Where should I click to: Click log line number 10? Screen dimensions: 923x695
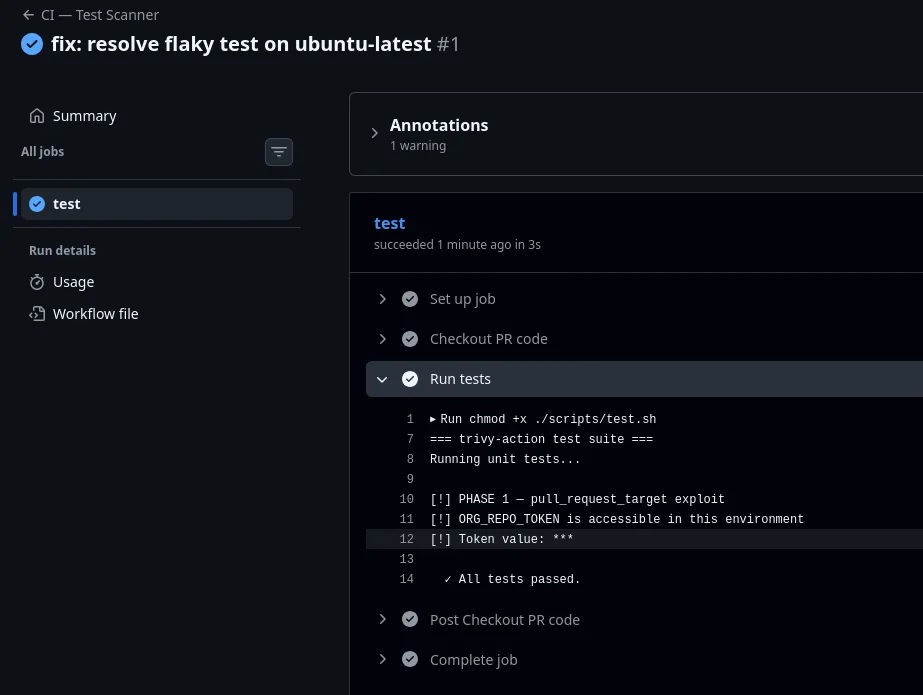tap(407, 499)
